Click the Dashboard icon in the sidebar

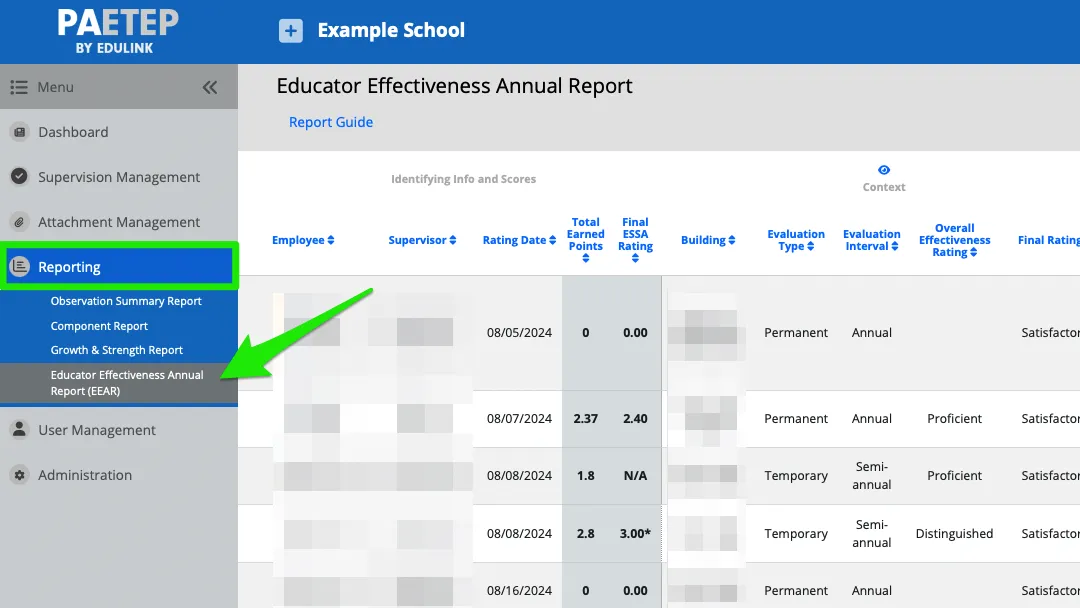[21, 132]
